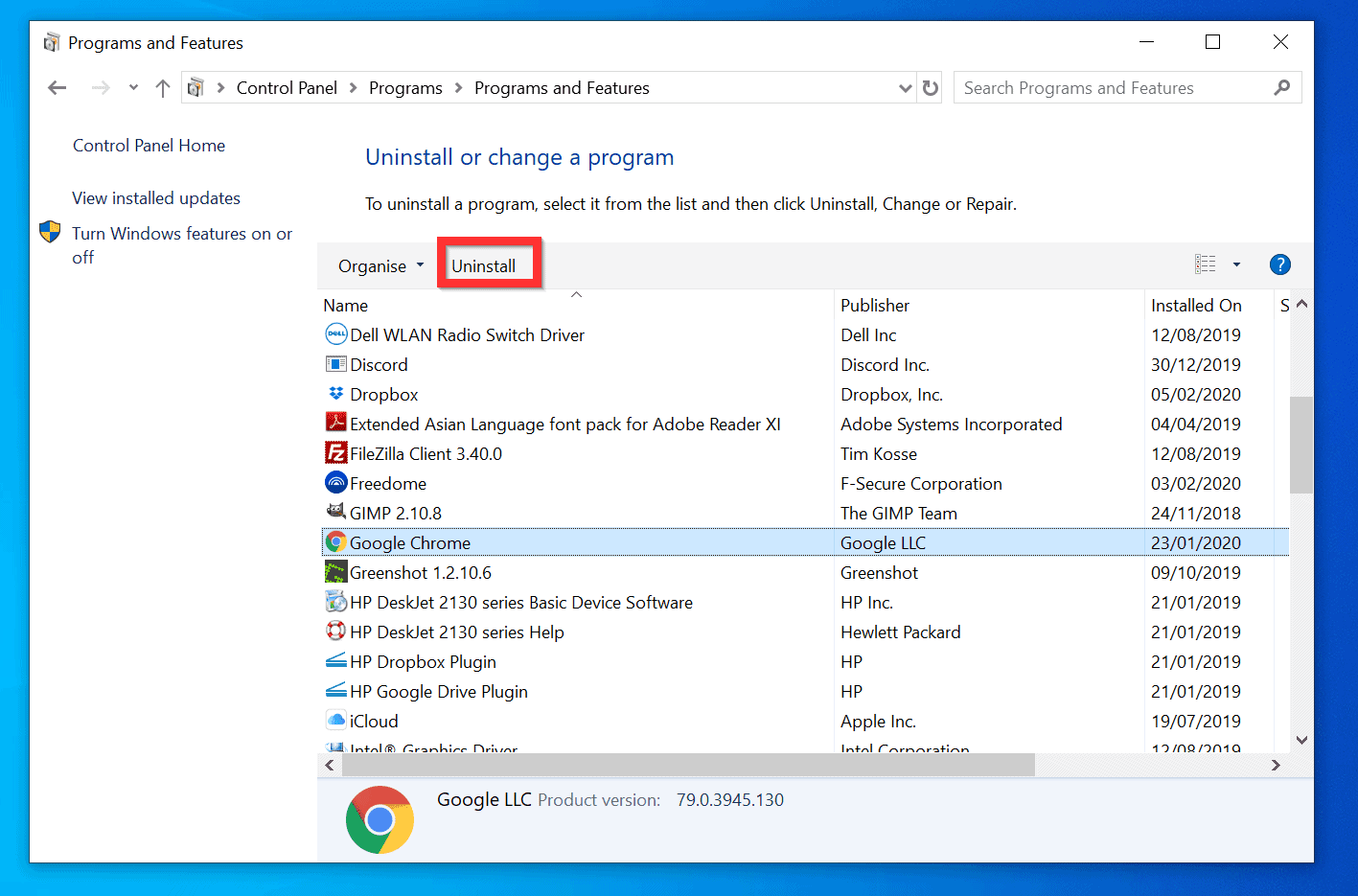Open Turn Windows features on or off

click(x=182, y=245)
